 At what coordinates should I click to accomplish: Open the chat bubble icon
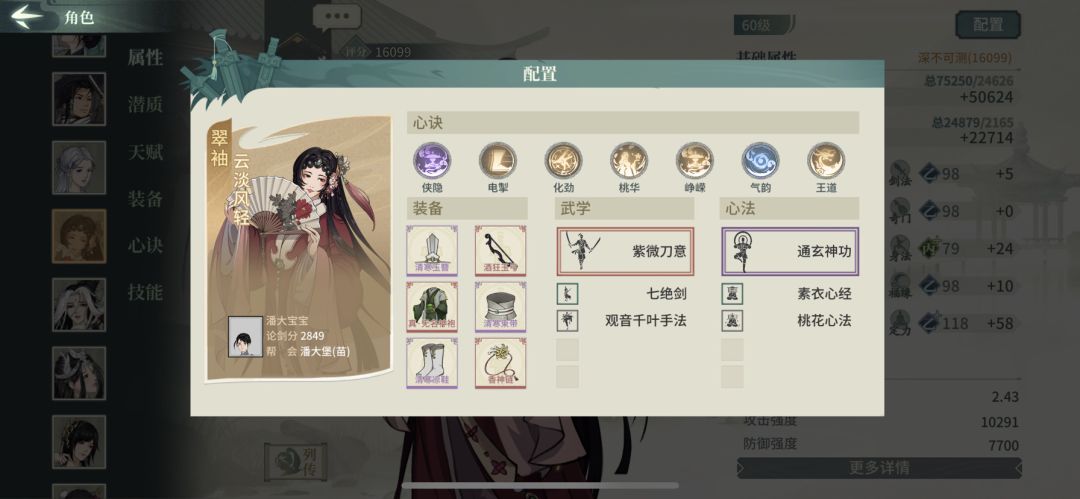click(337, 17)
